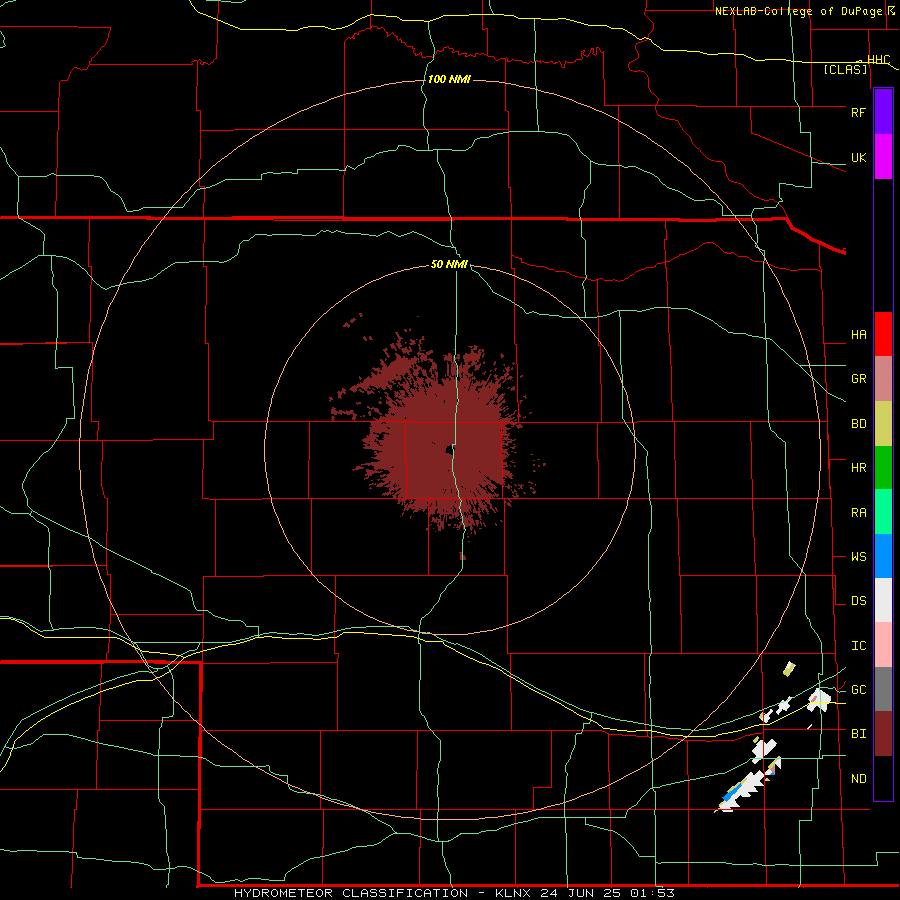The height and width of the screenshot is (900, 900).
Task: Click the DS legend label
Action: point(858,601)
